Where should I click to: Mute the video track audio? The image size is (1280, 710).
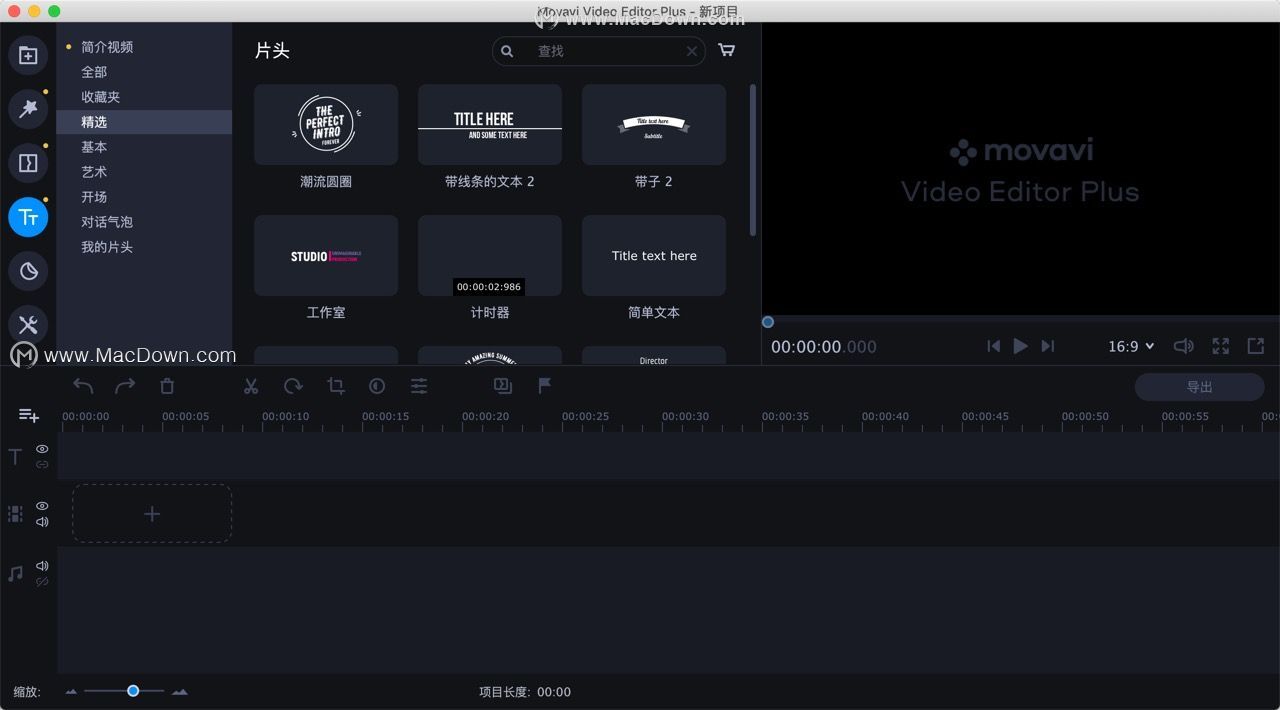click(x=42, y=522)
